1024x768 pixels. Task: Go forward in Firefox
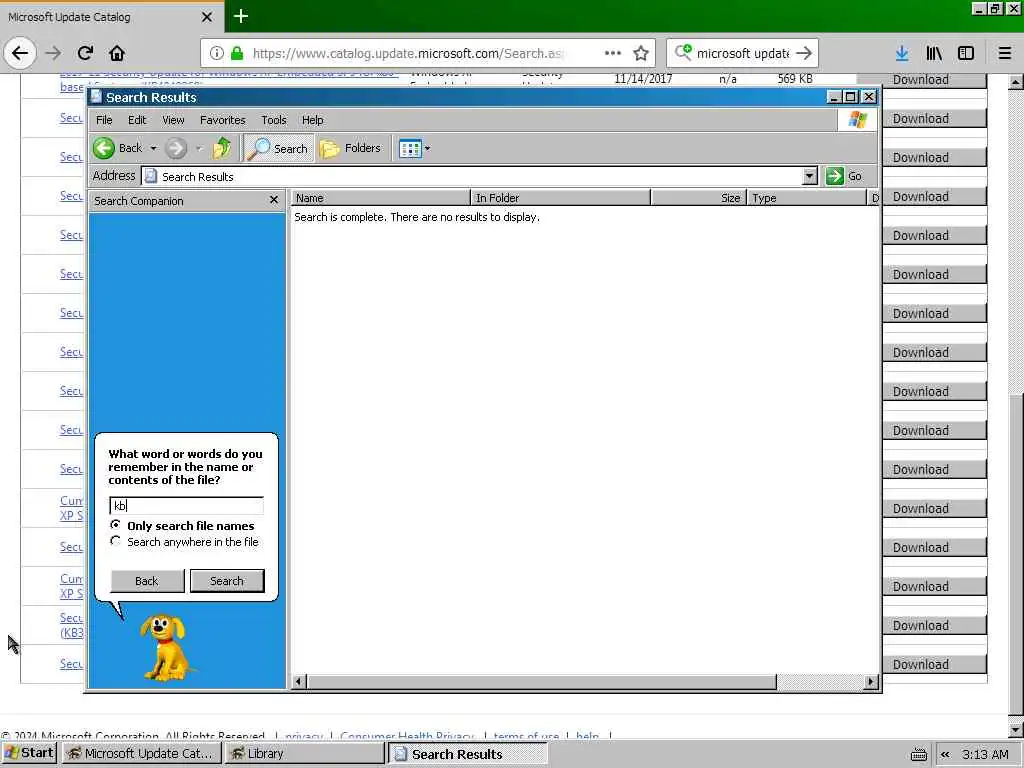click(x=54, y=53)
